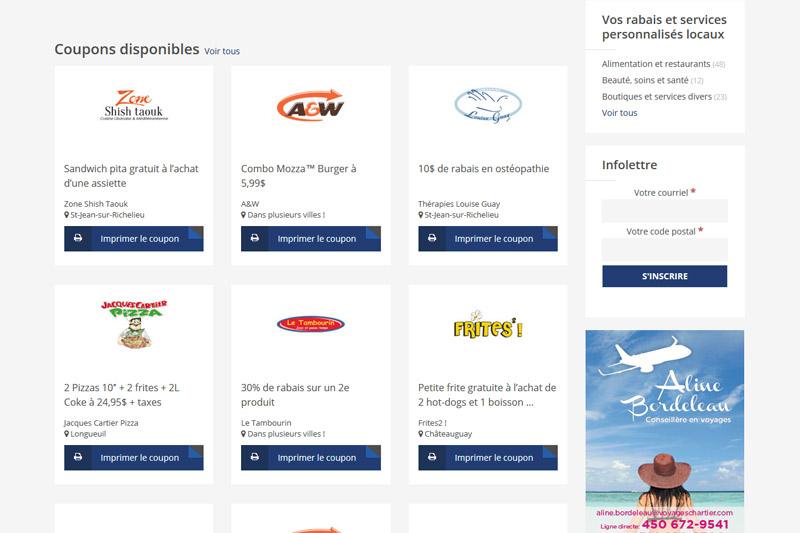Click the printer icon on Zone Shish Taouk coupon
Screen dimensions: 800x533
pyautogui.click(x=78, y=238)
